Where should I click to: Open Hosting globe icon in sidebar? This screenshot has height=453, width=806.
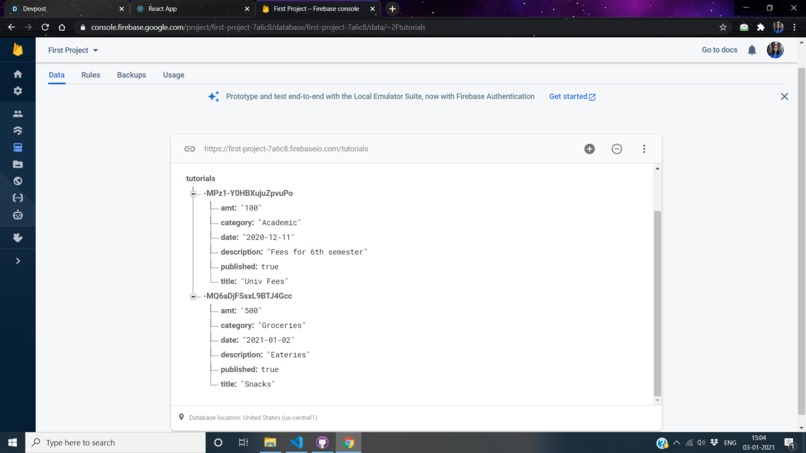click(x=17, y=181)
